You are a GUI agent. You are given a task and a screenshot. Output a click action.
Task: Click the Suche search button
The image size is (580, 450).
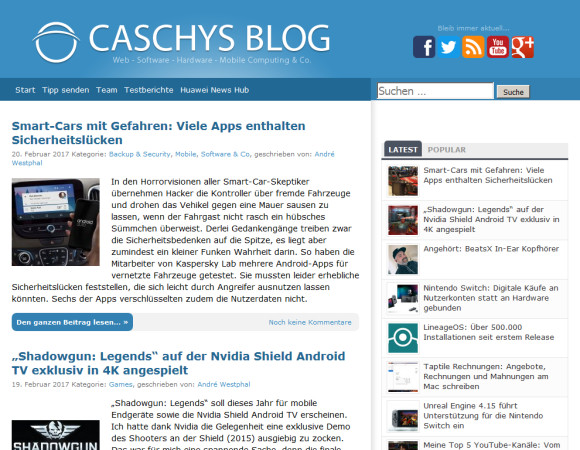(513, 92)
